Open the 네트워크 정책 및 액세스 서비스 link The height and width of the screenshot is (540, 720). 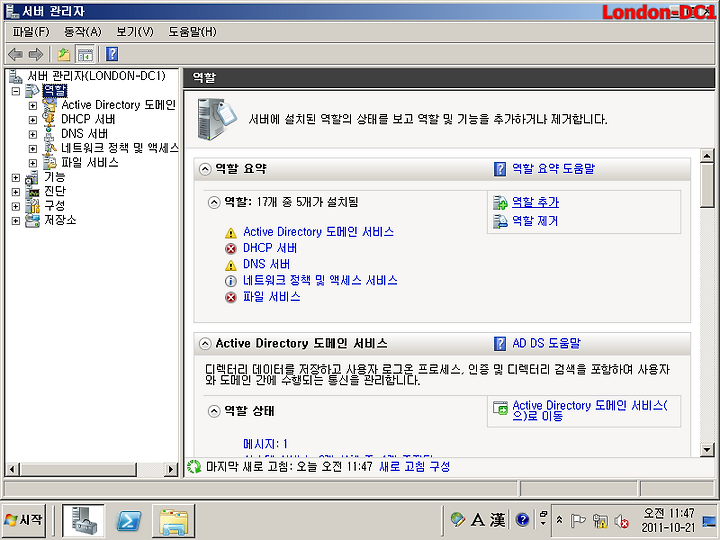tap(320, 281)
